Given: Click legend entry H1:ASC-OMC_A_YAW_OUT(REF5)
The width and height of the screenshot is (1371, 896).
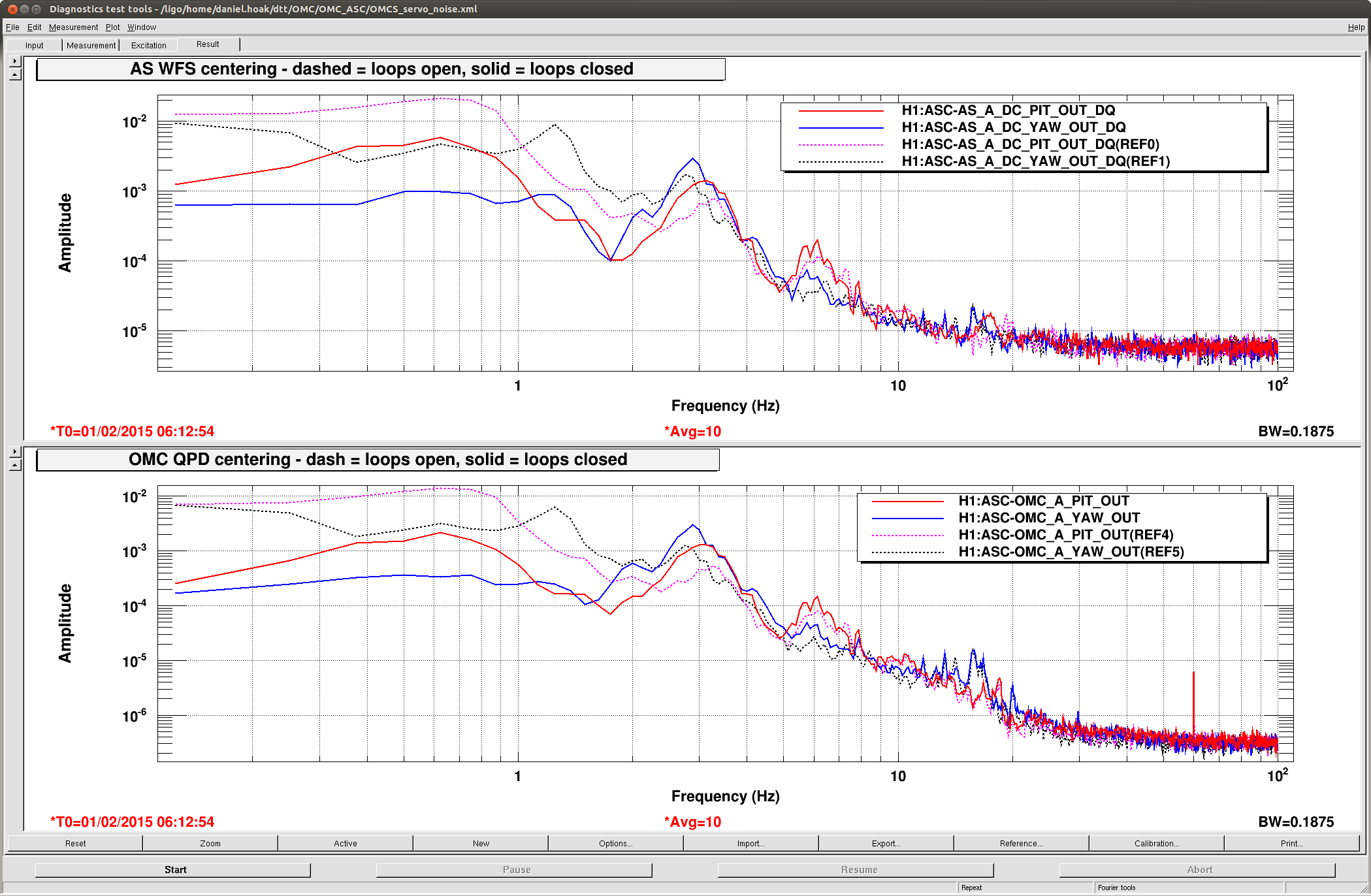Looking at the screenshot, I should (1071, 552).
